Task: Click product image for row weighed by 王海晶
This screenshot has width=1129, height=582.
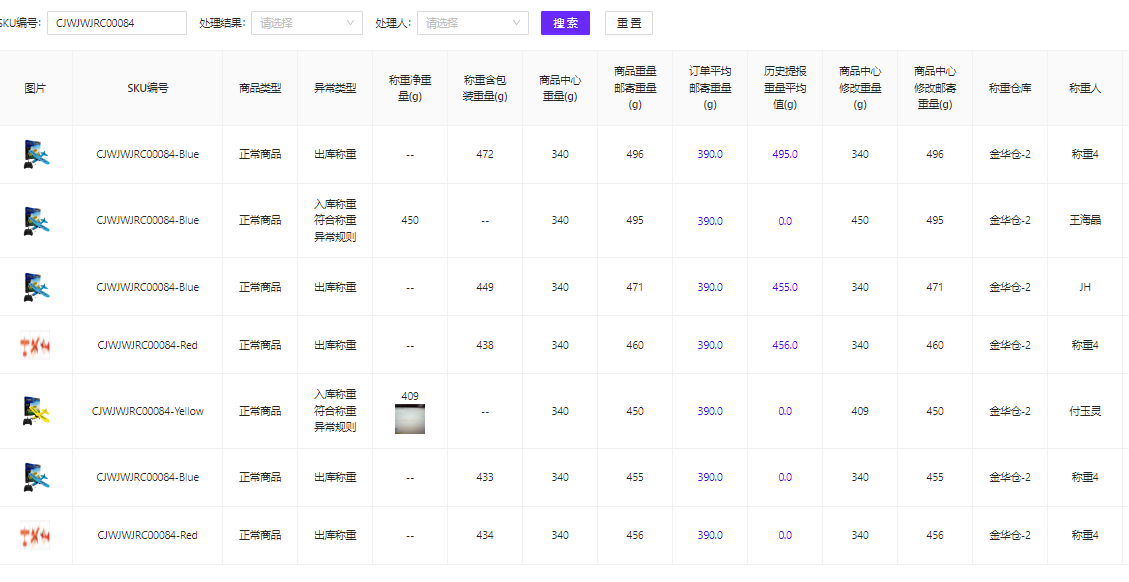Action: (x=35, y=220)
